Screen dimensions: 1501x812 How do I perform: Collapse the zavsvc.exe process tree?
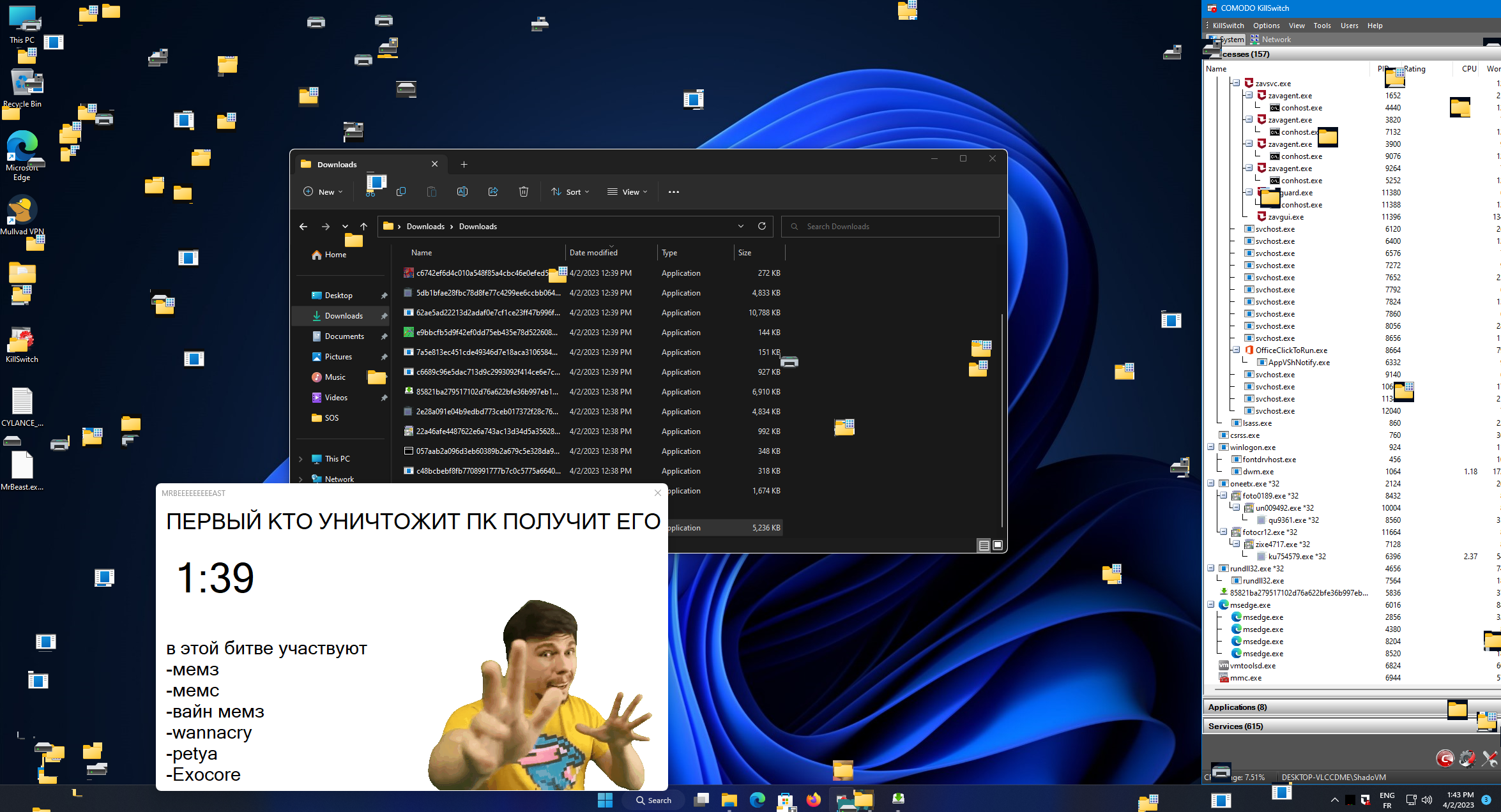1236,83
